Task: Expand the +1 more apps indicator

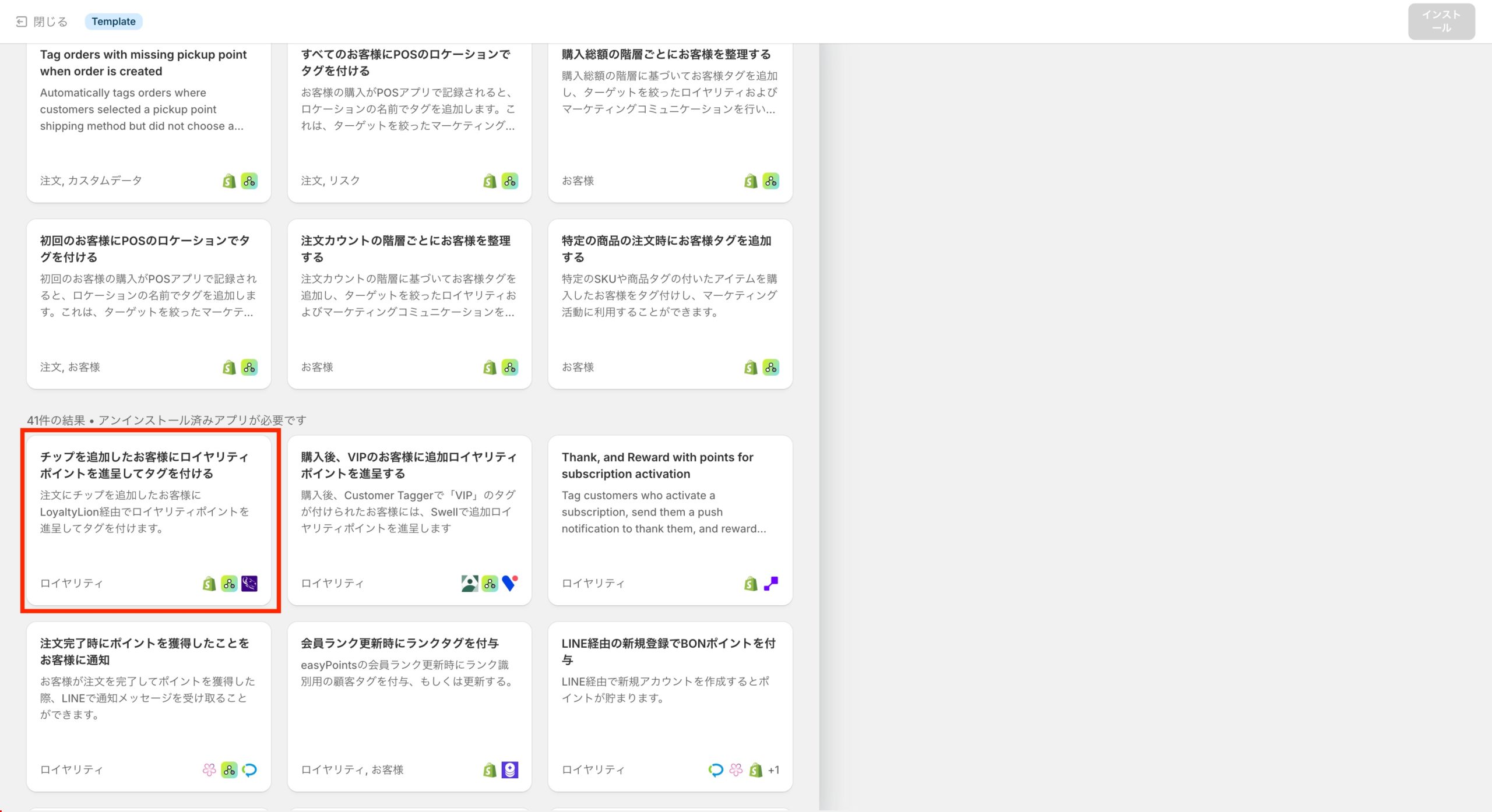Action: tap(773, 769)
